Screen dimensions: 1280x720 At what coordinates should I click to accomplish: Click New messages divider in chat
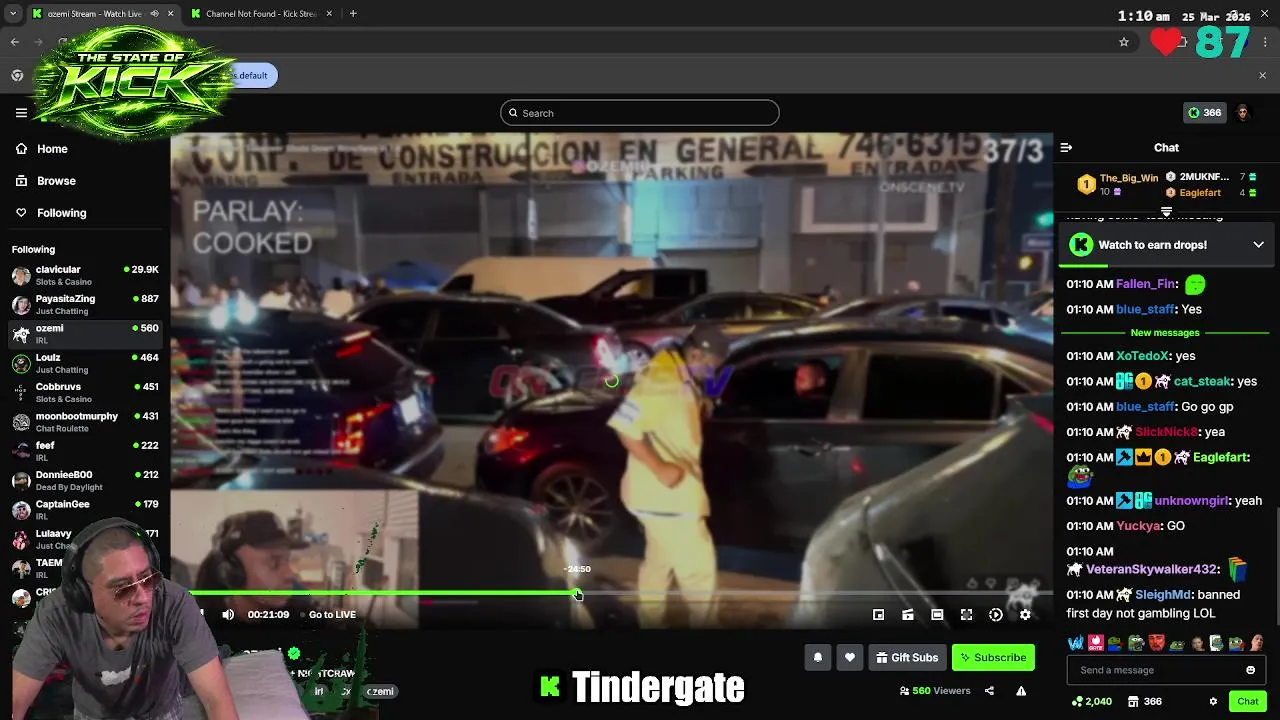pyautogui.click(x=1165, y=333)
